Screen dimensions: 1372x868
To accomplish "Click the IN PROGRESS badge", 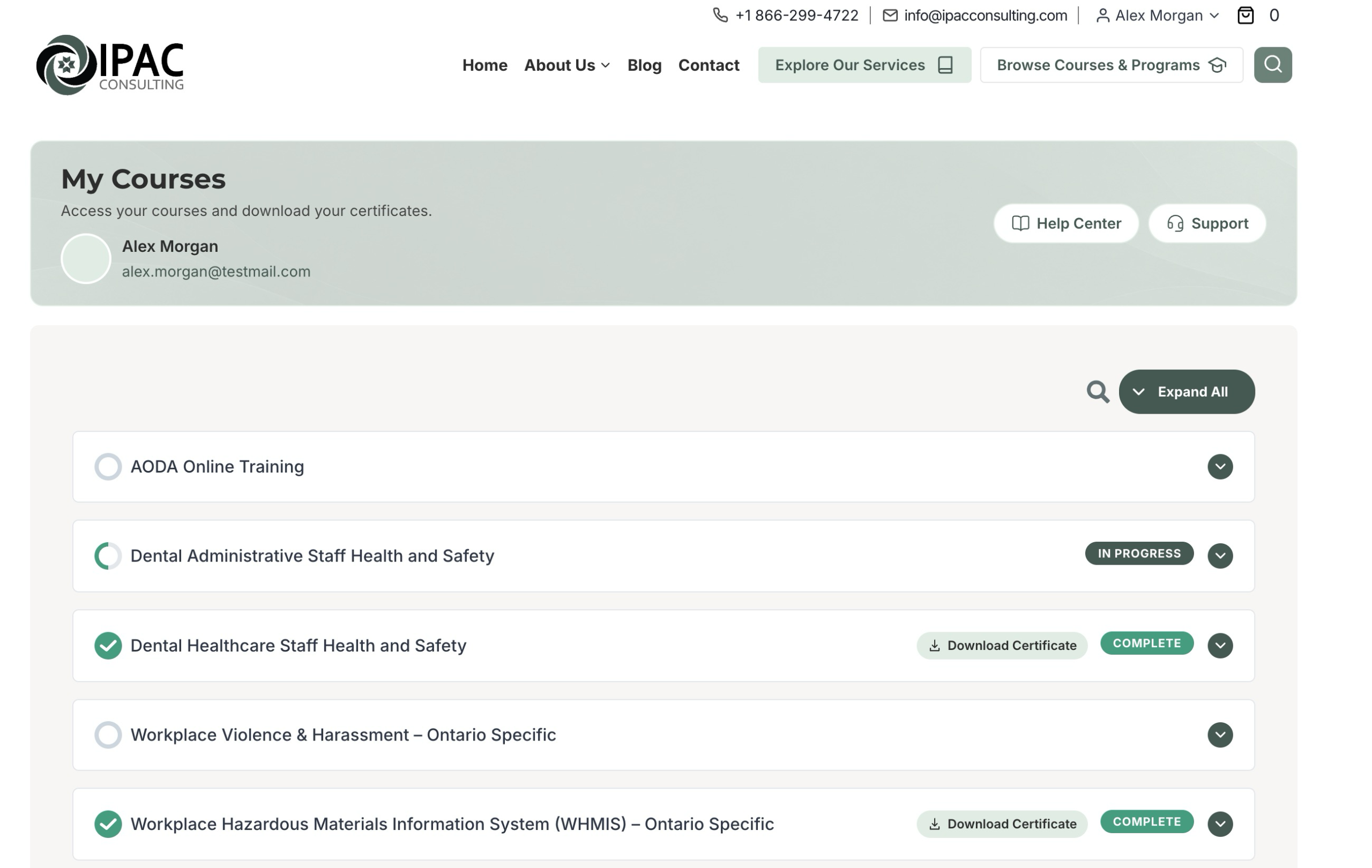I will pyautogui.click(x=1139, y=553).
